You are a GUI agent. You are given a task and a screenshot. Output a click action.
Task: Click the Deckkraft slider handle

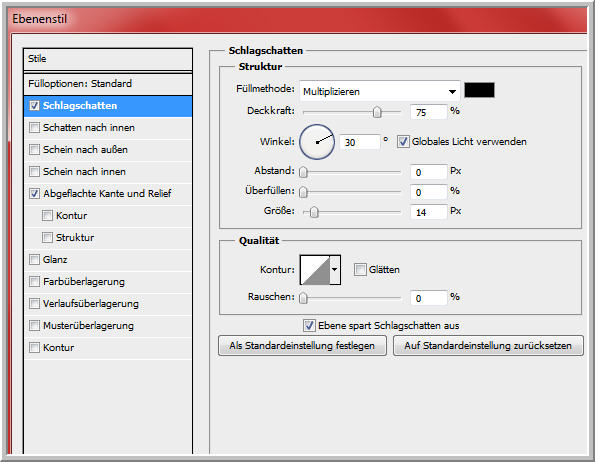(x=377, y=112)
